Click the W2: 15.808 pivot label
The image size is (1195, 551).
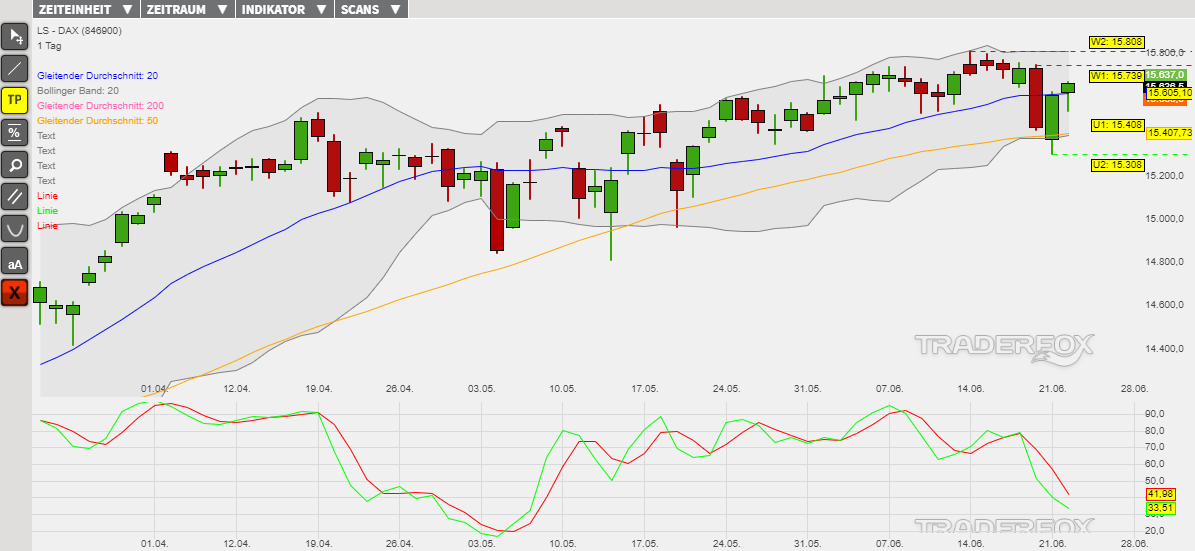coord(1116,42)
